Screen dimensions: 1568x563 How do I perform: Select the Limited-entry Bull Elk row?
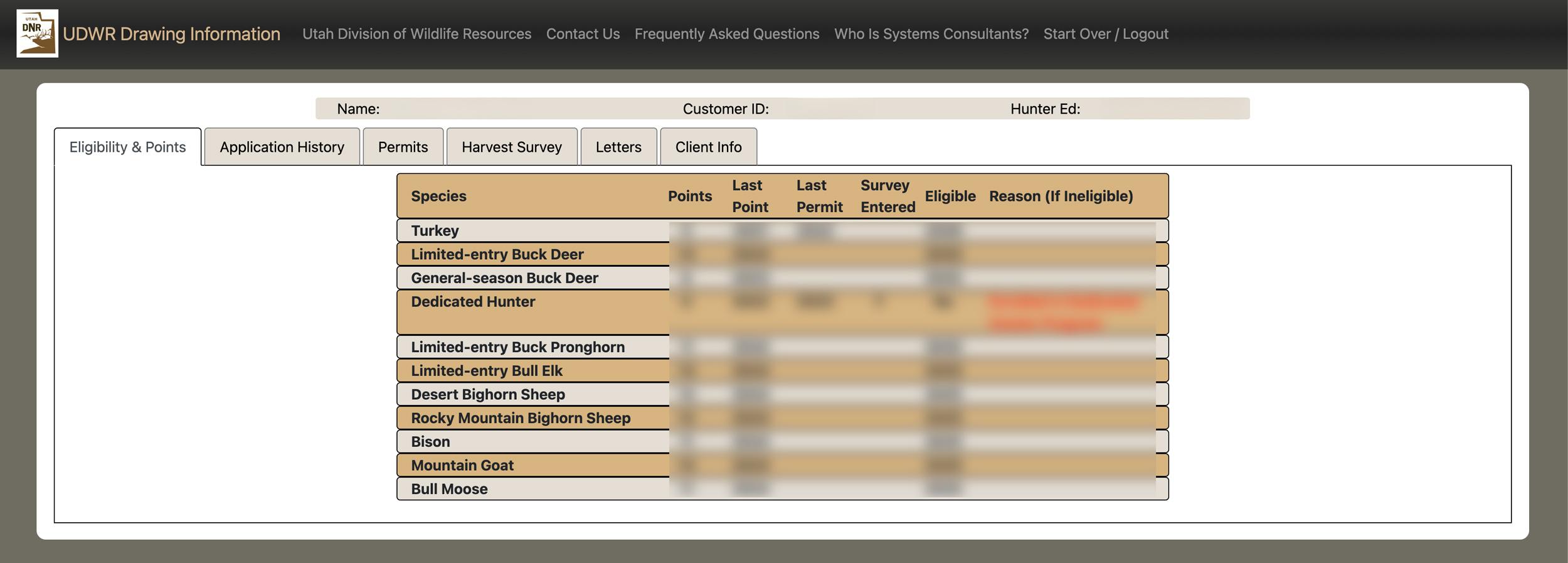click(783, 371)
